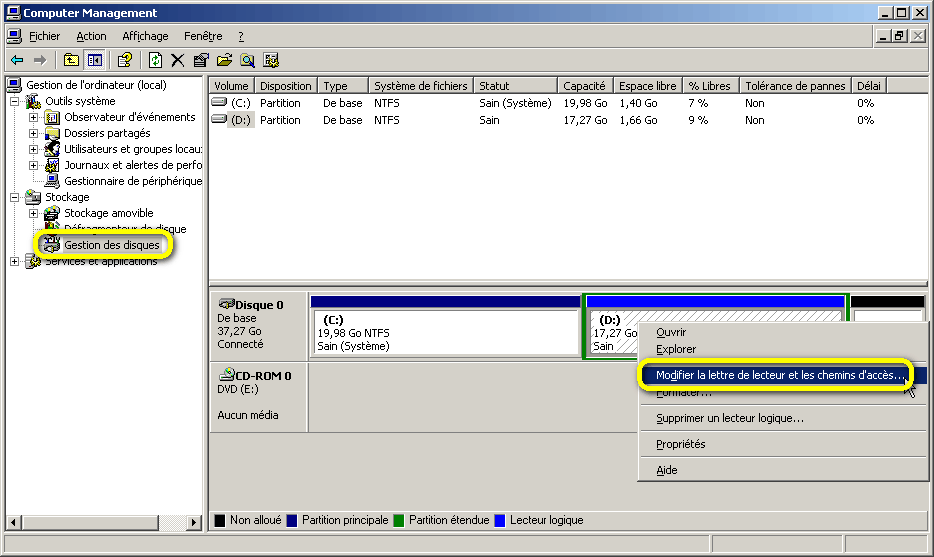This screenshot has width=934, height=557.
Task: Click the Observateur d'événements icon
Action: [52, 117]
